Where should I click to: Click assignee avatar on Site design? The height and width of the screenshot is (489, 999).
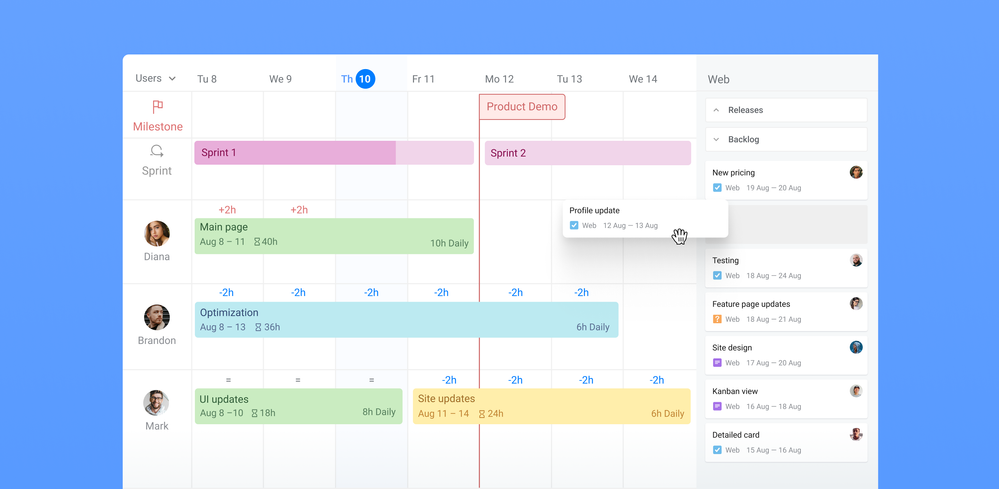click(856, 347)
